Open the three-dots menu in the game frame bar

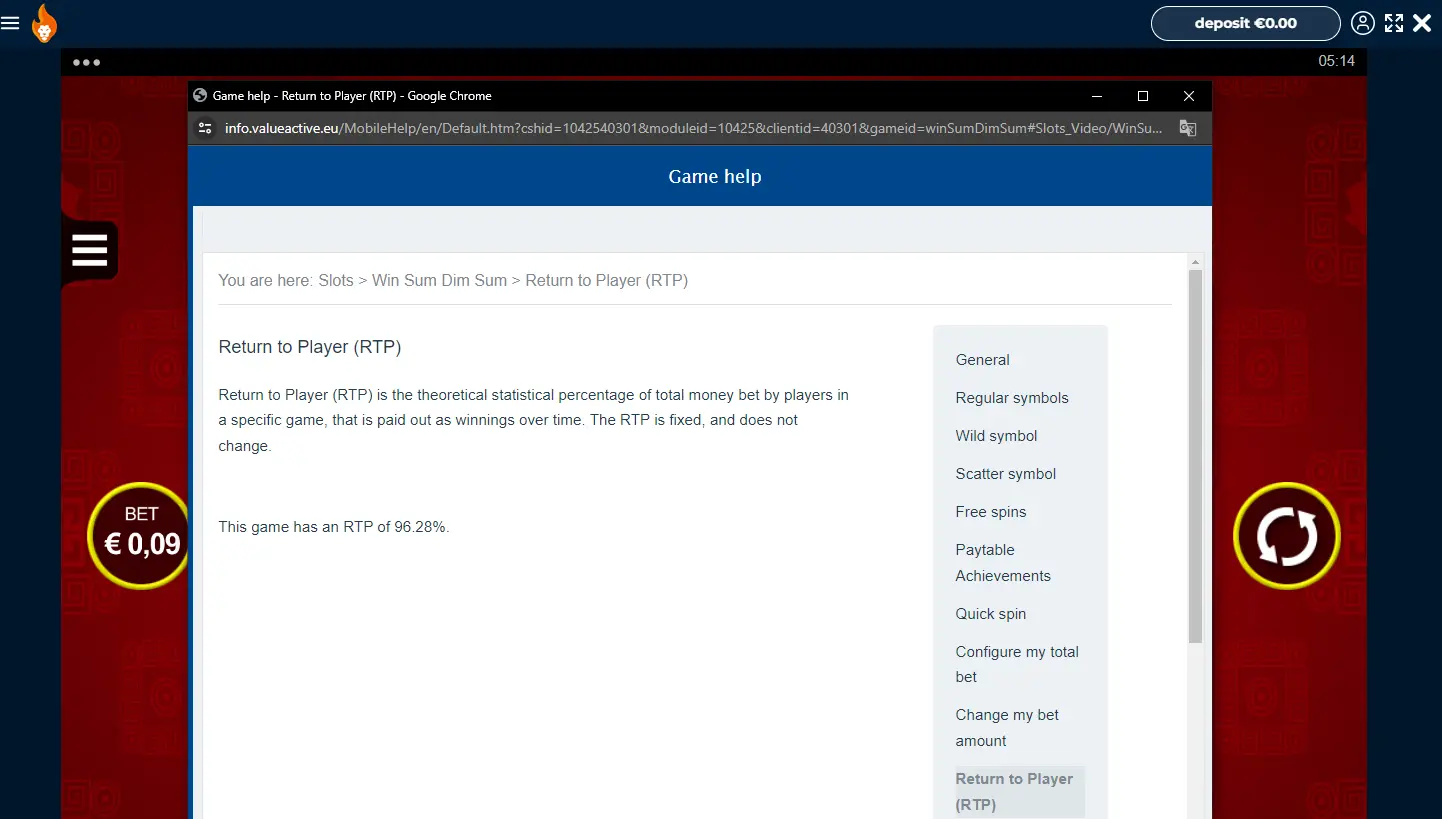[87, 62]
